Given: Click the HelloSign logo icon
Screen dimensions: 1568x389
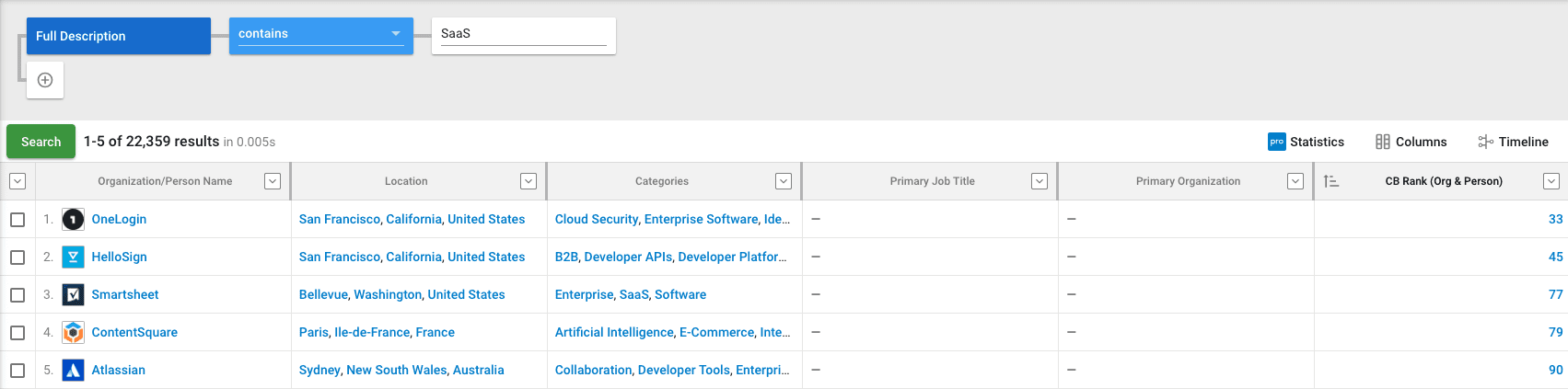Looking at the screenshot, I should point(73,257).
